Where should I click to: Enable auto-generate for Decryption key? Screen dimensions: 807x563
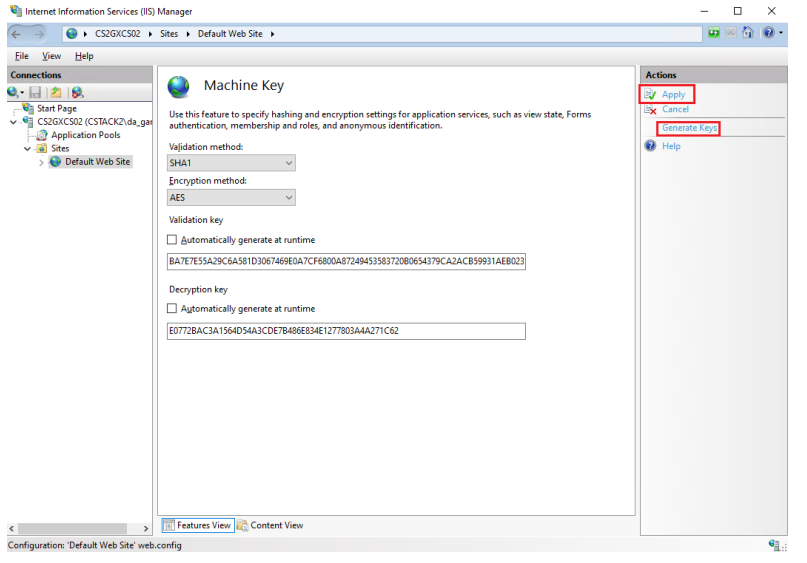[172, 308]
